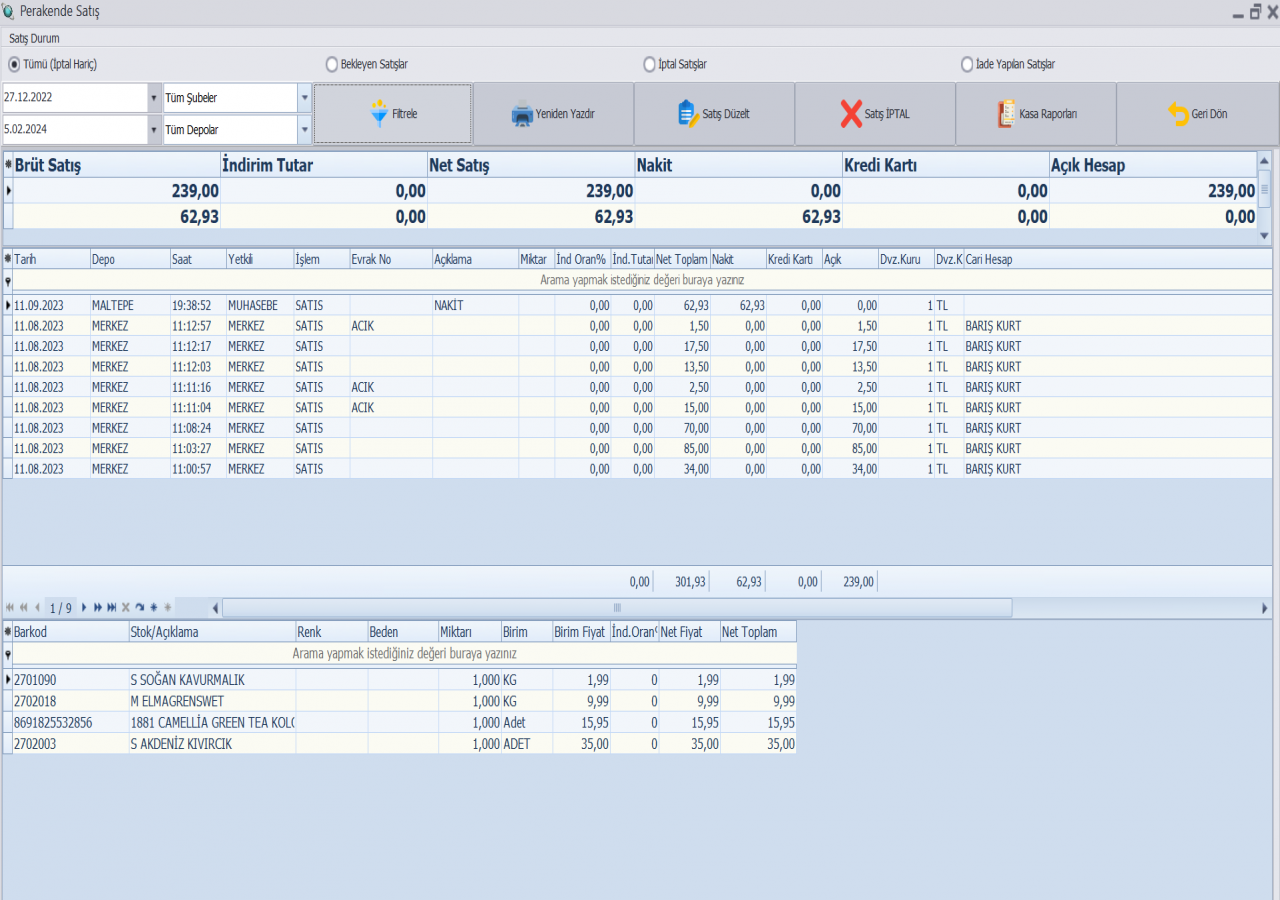Jump to last record in navigator

tap(112, 607)
